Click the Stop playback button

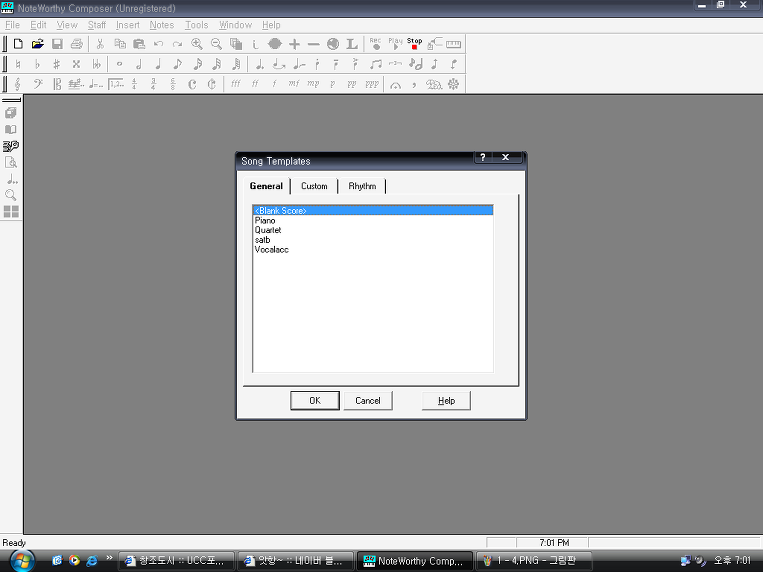[415, 44]
